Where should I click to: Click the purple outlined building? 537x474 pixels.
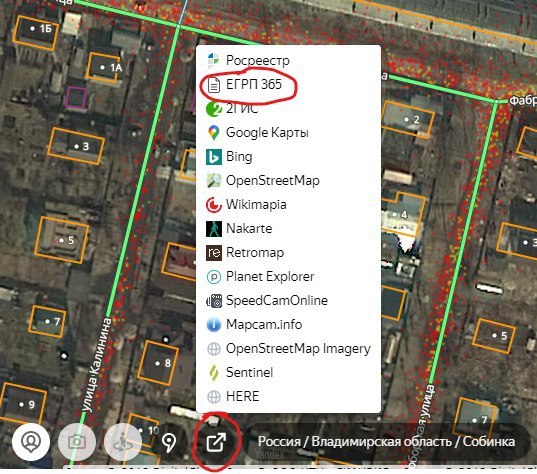pos(76,98)
